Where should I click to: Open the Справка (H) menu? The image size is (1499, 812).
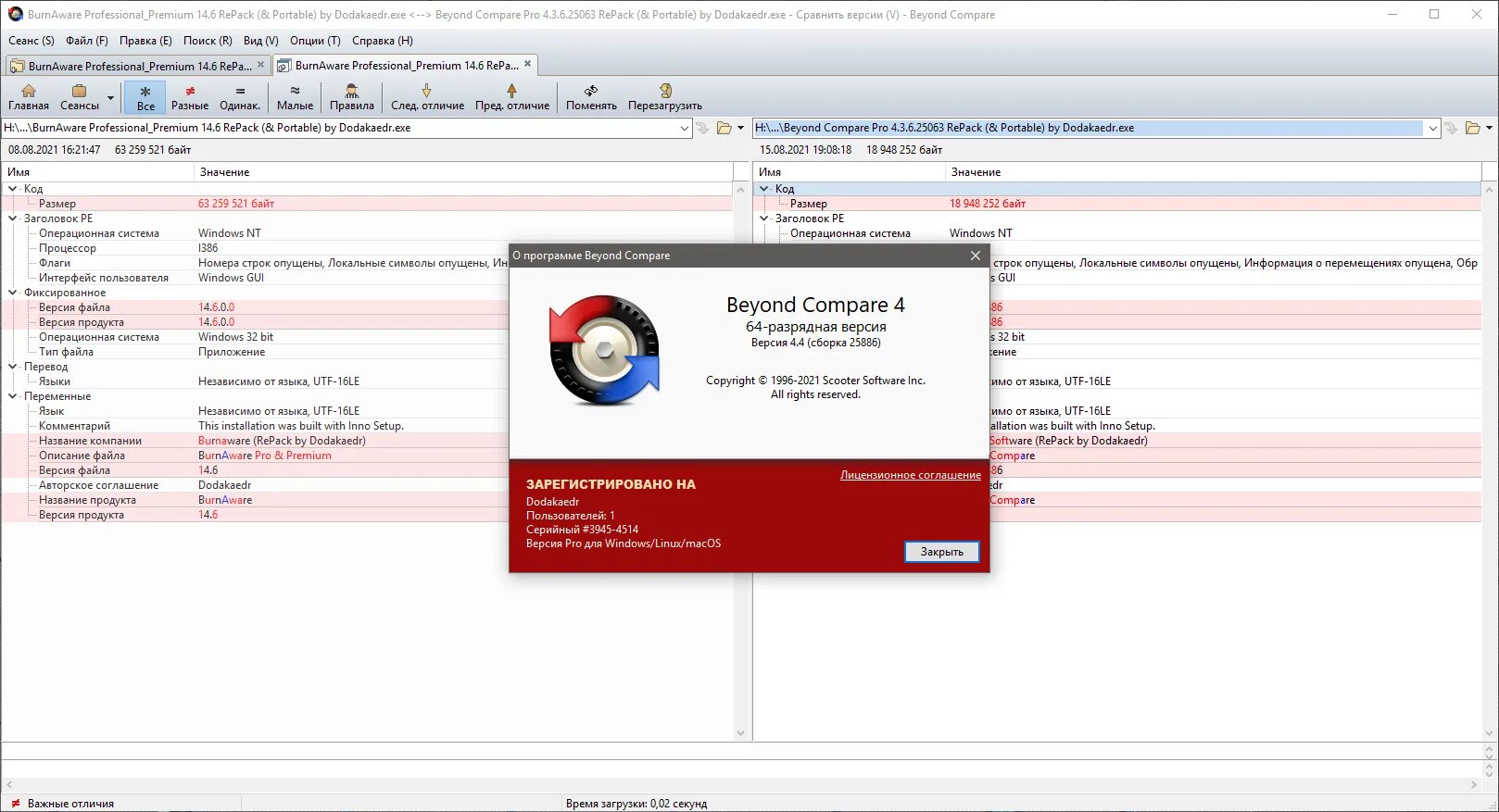(383, 41)
